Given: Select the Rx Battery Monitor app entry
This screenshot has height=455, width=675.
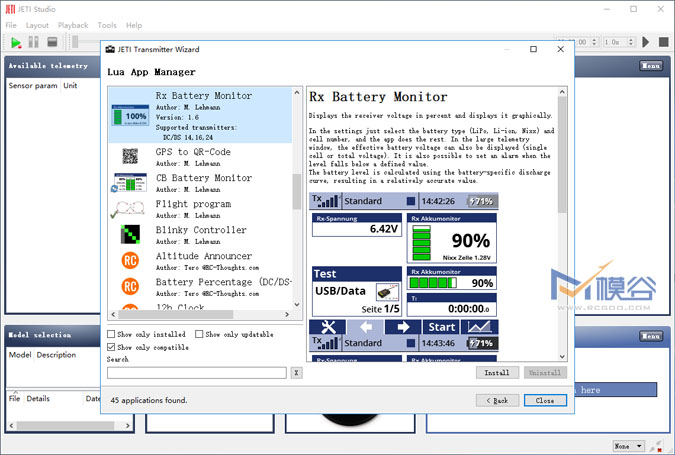Looking at the screenshot, I should tap(200, 115).
